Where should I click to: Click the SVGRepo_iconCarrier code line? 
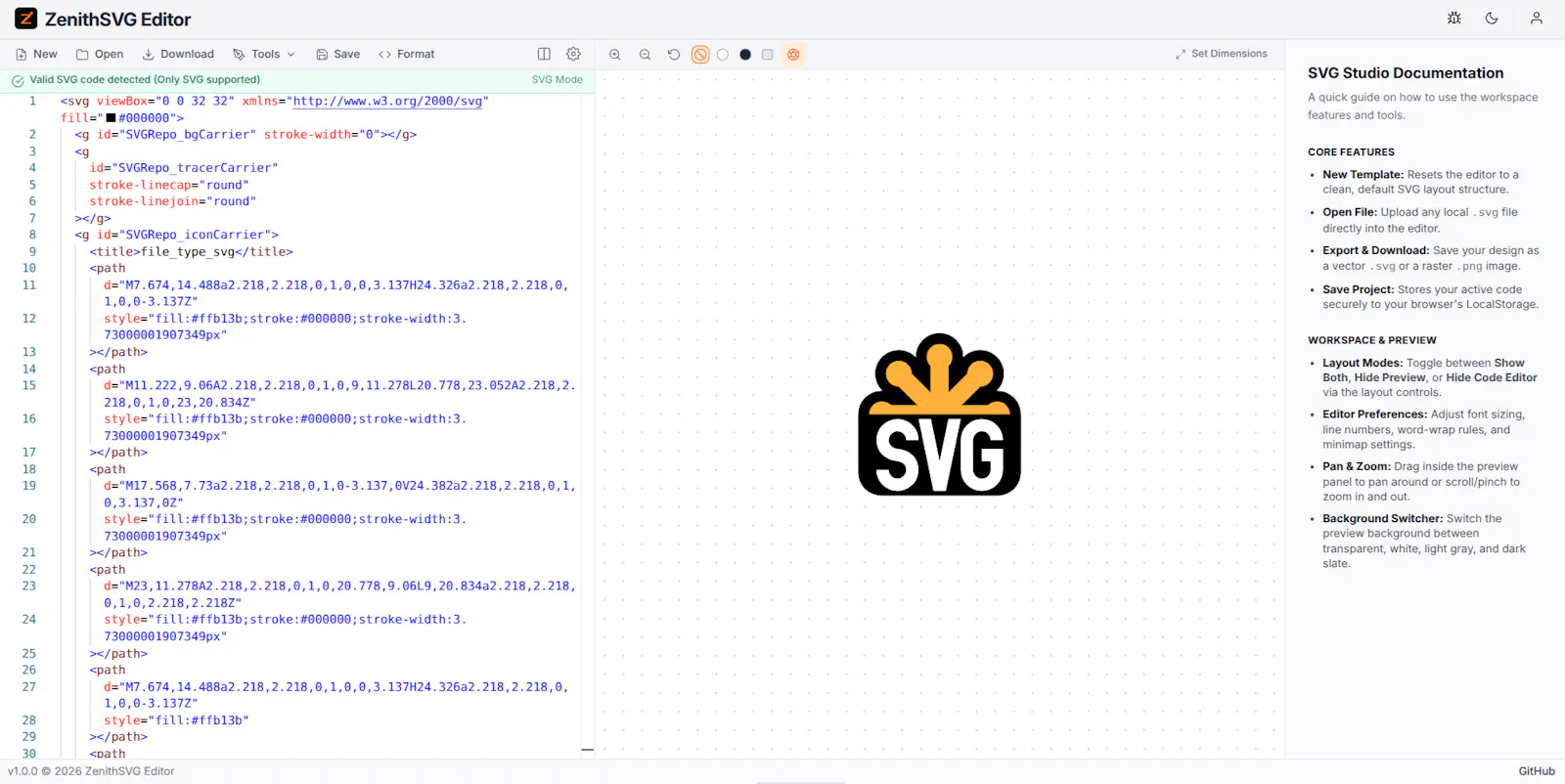(177, 235)
